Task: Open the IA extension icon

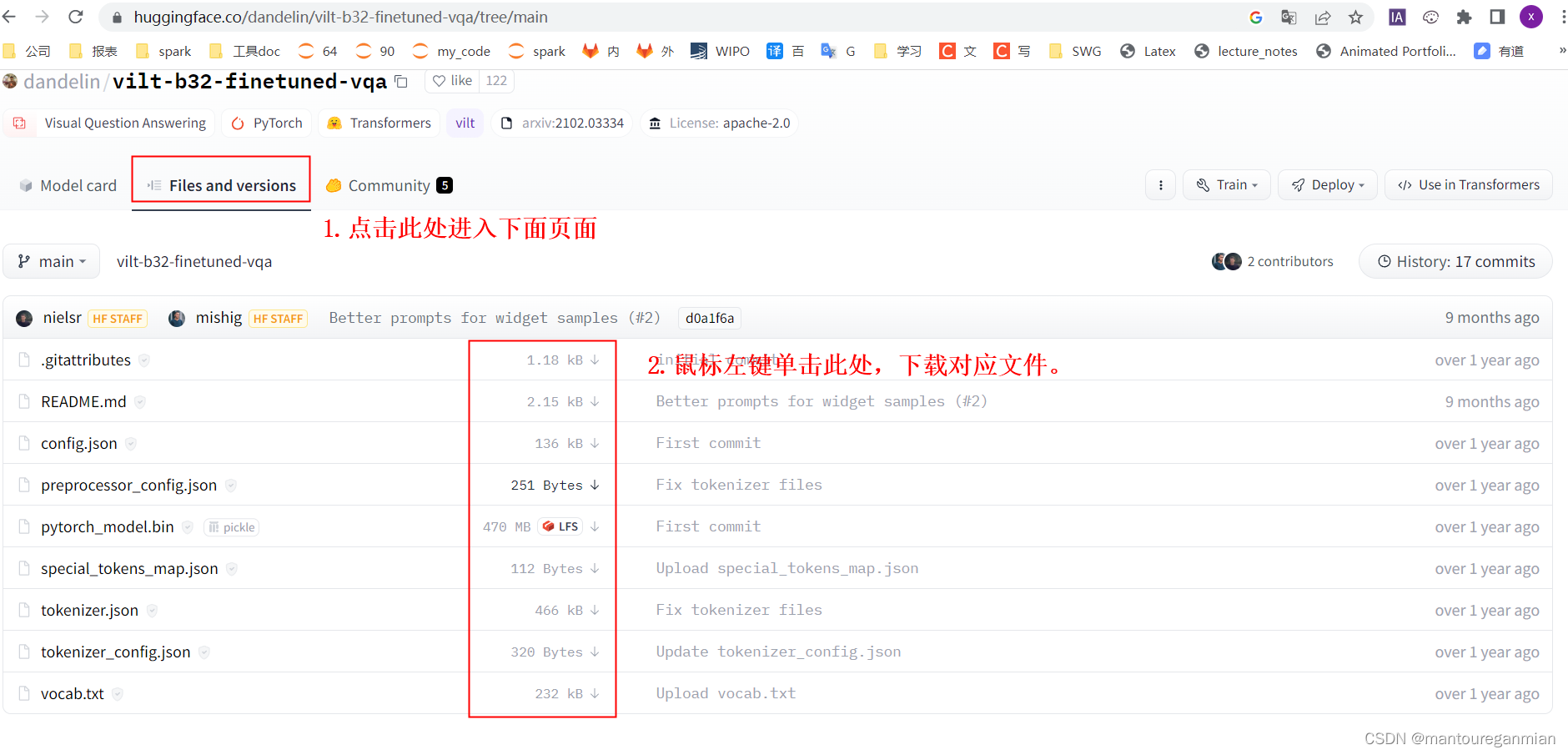Action: point(1397,17)
